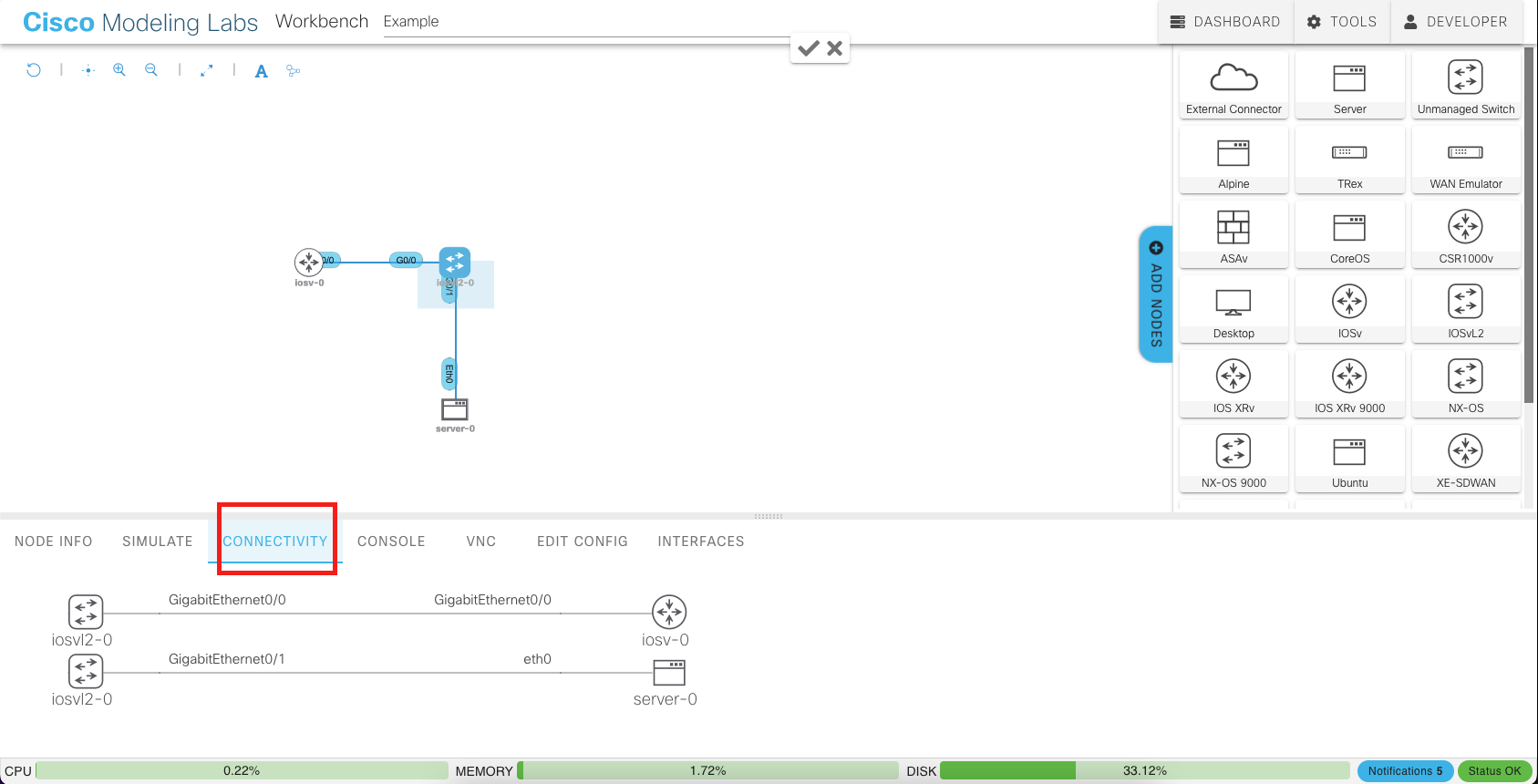Click Status OK indicator
This screenshot has width=1538, height=784.
click(x=1494, y=771)
